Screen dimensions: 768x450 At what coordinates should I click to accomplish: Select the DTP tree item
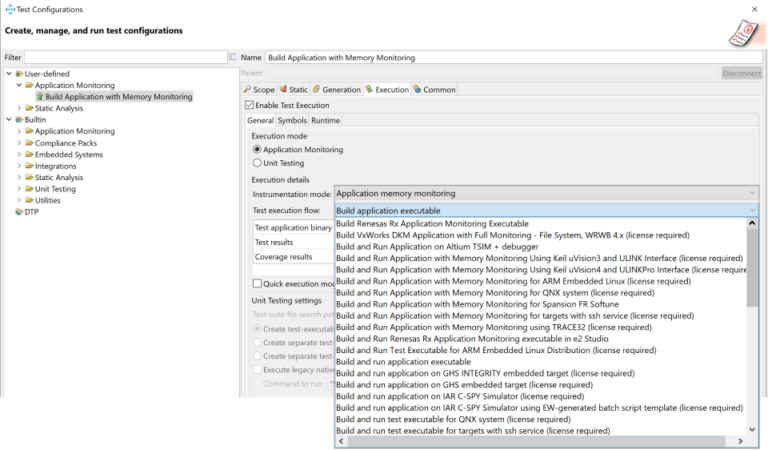pos(31,212)
